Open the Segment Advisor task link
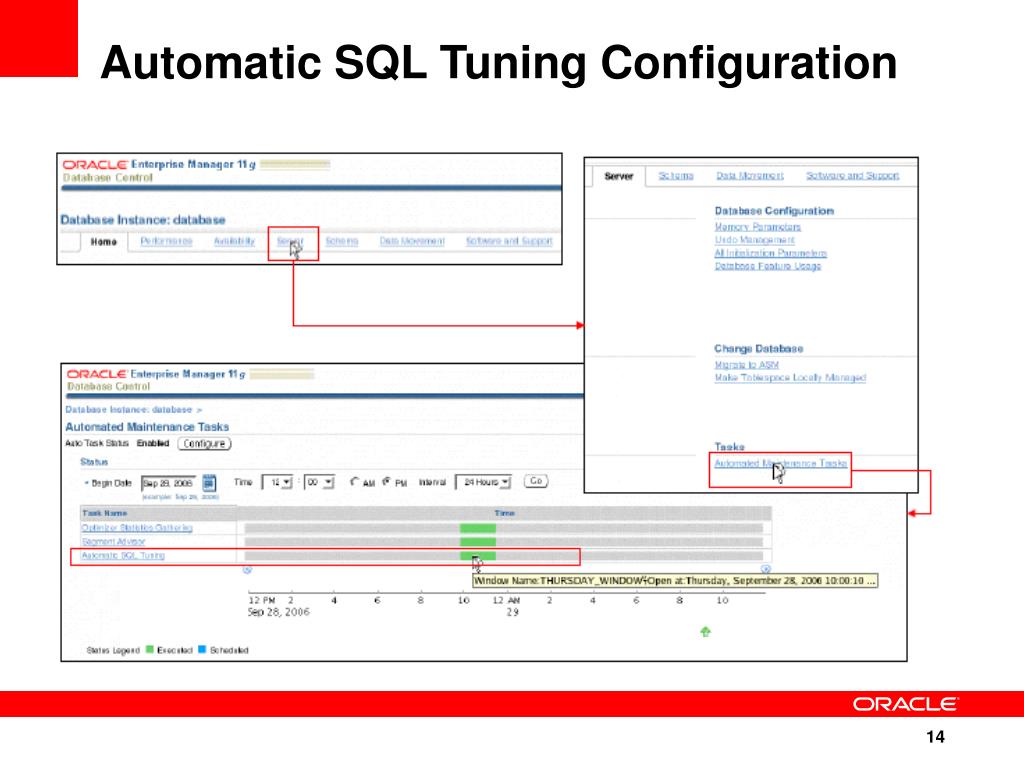 pyautogui.click(x=113, y=541)
